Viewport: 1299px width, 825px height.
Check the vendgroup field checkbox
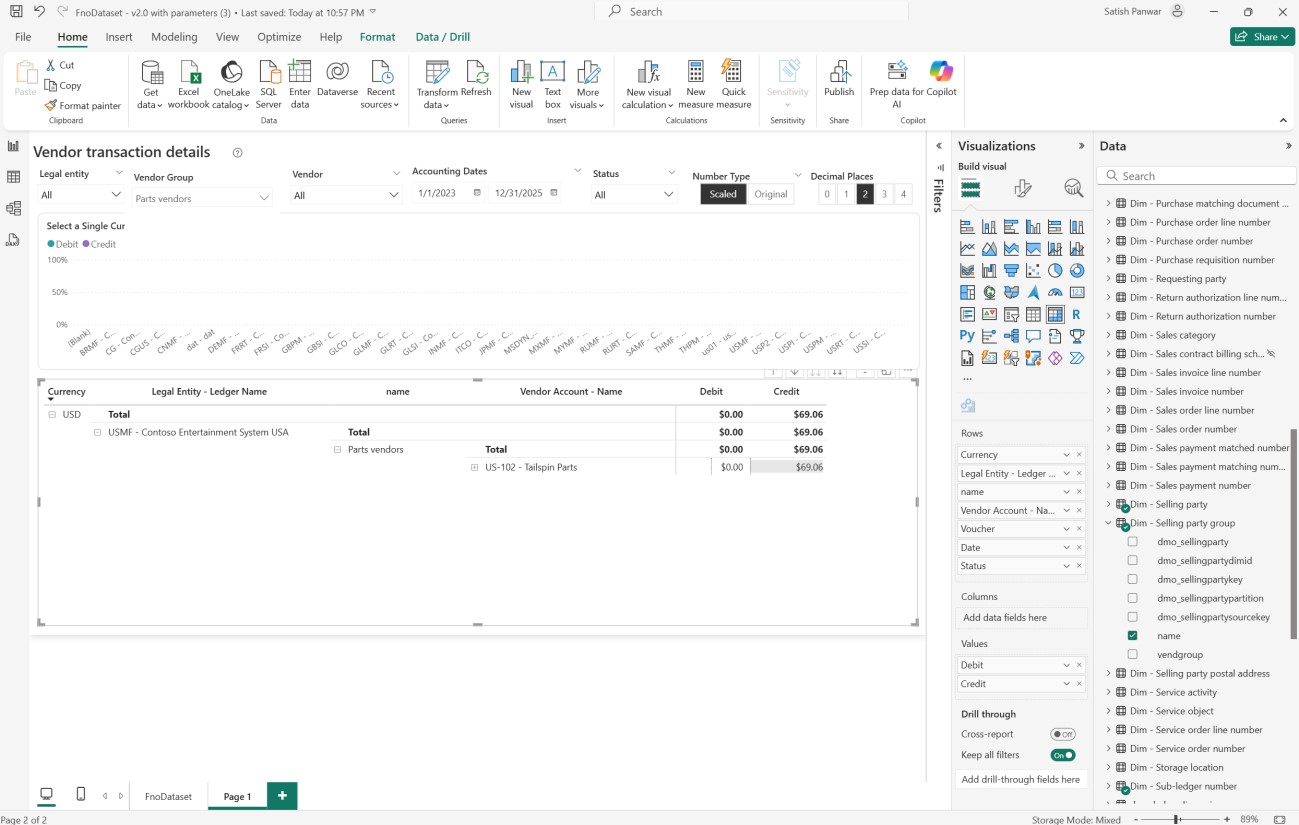1133,654
